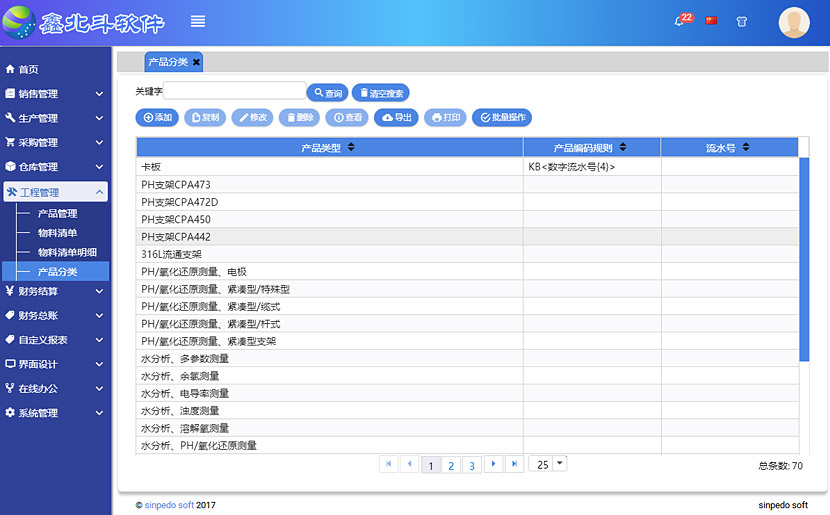This screenshot has height=515, width=830.
Task: Select 产品分类 submenu item
Action: 57,272
